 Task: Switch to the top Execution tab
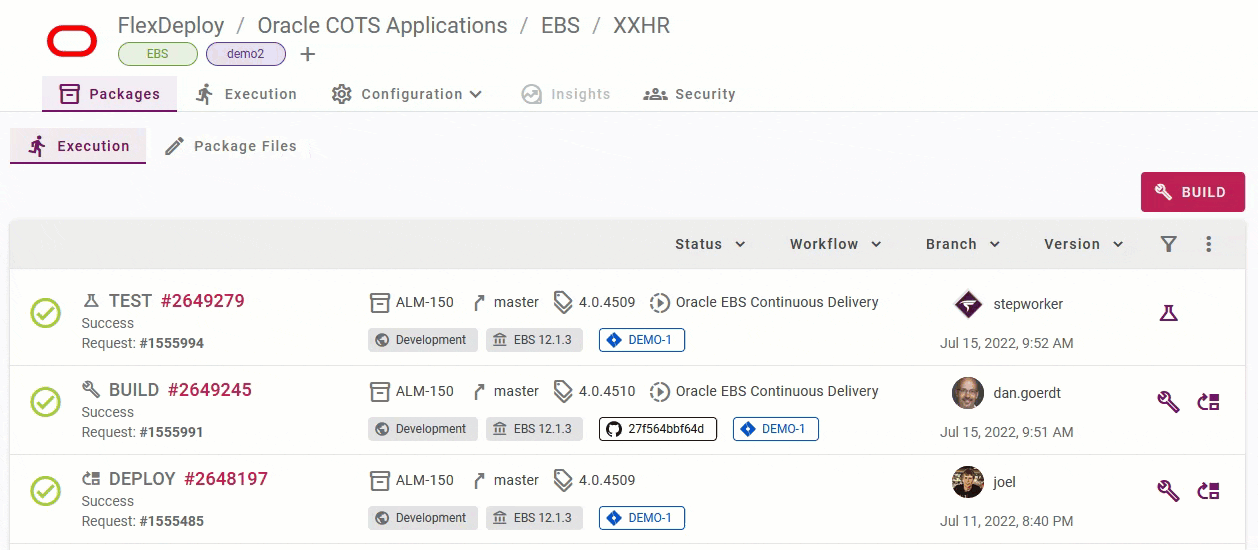pos(246,94)
